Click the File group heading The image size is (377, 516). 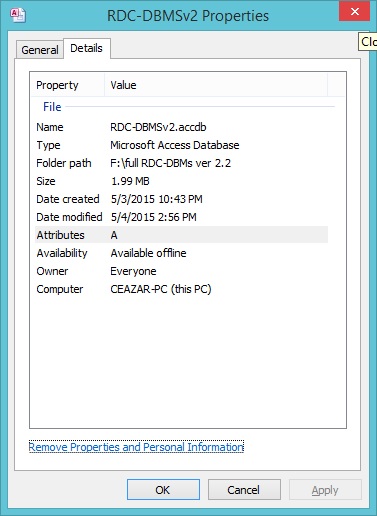point(52,107)
